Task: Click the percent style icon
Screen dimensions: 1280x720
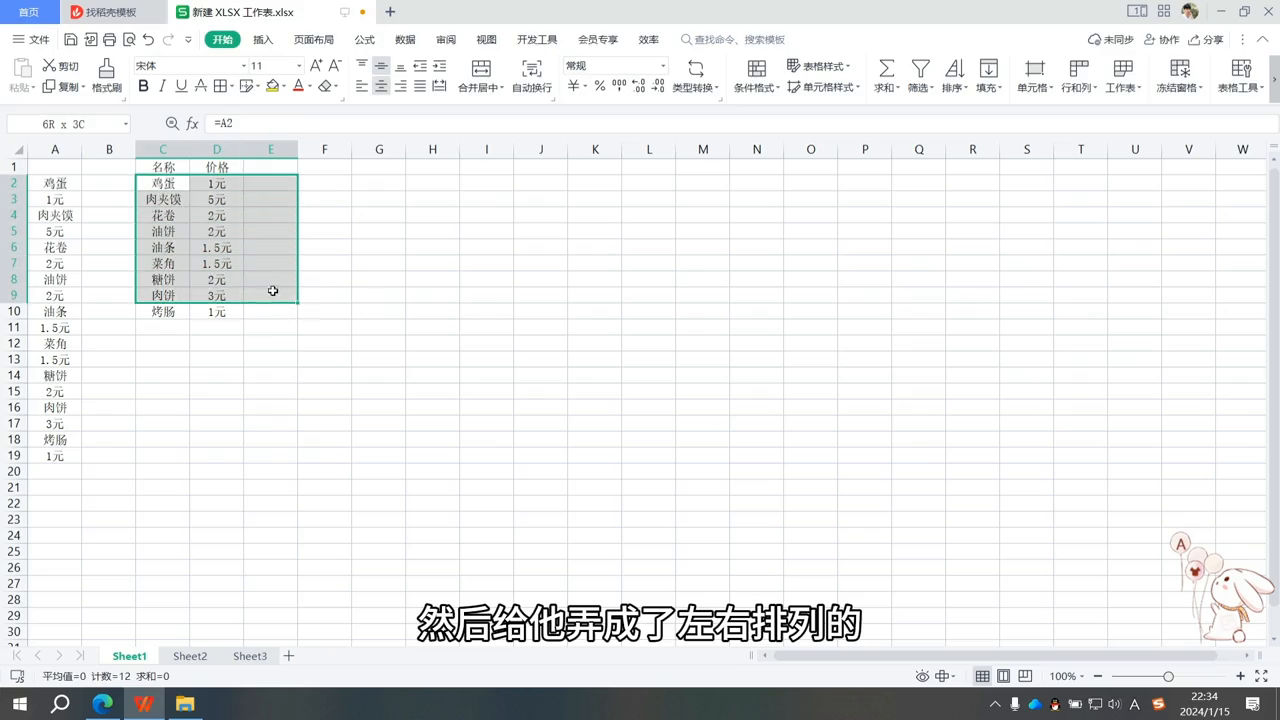Action: tap(600, 87)
